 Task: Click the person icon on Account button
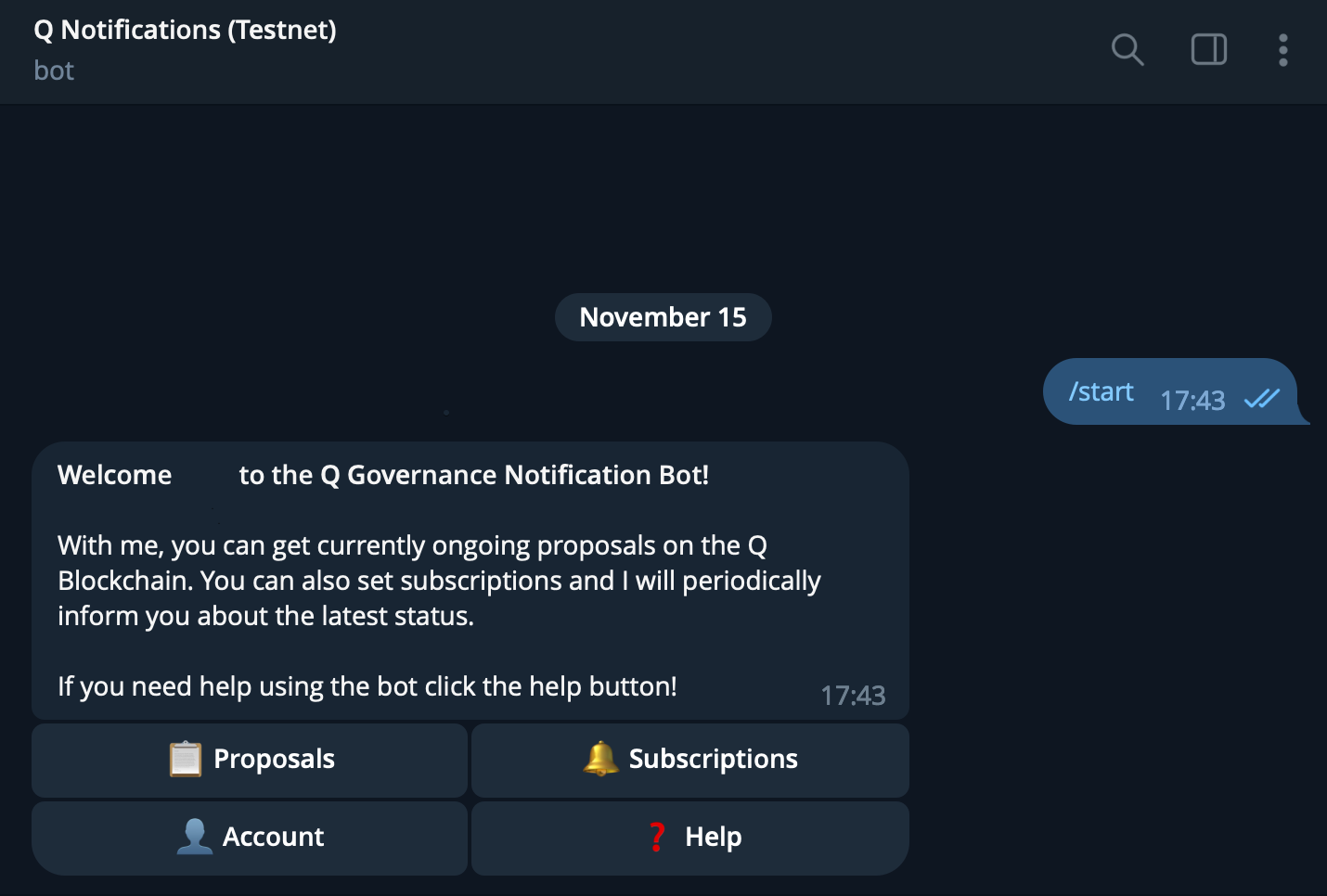click(x=194, y=837)
